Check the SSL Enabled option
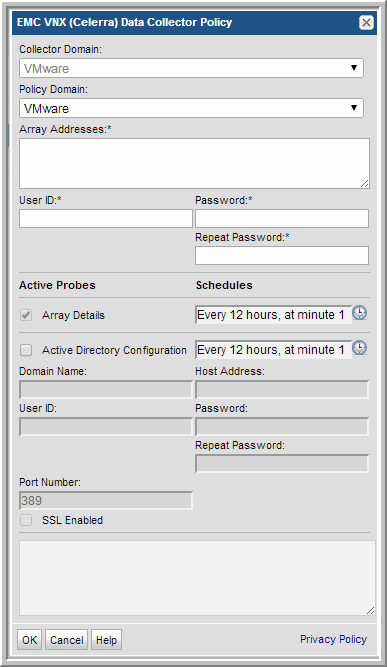Viewport: 387px width, 667px height. click(x=26, y=520)
